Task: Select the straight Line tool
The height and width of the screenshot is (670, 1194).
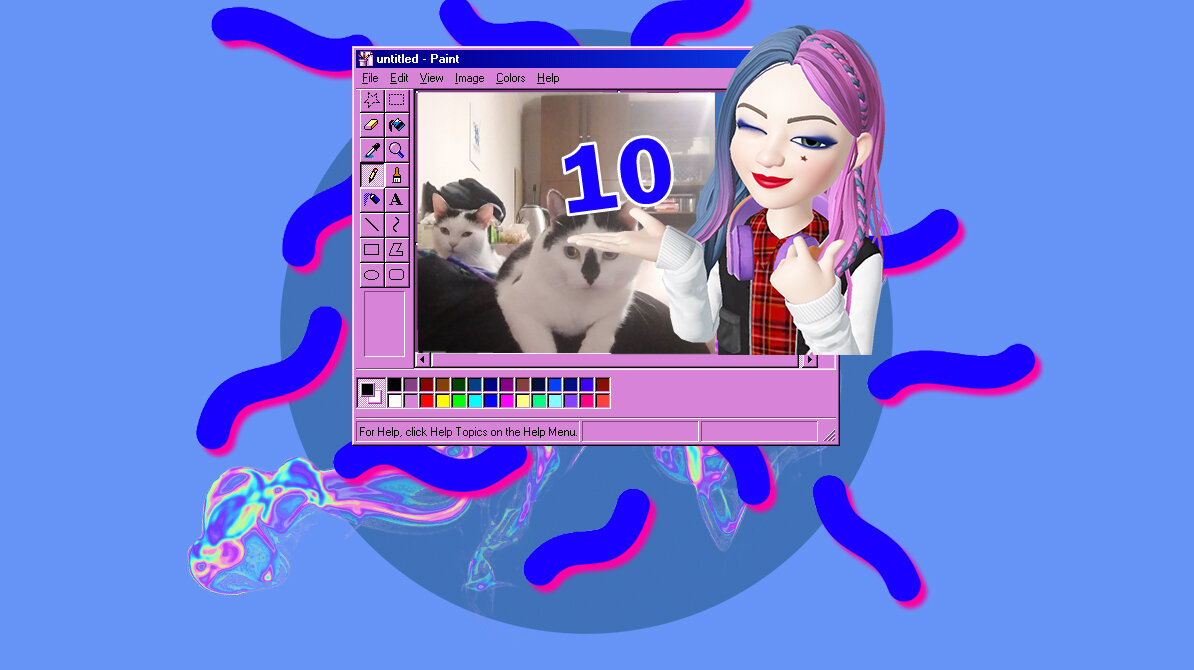Action: point(372,225)
